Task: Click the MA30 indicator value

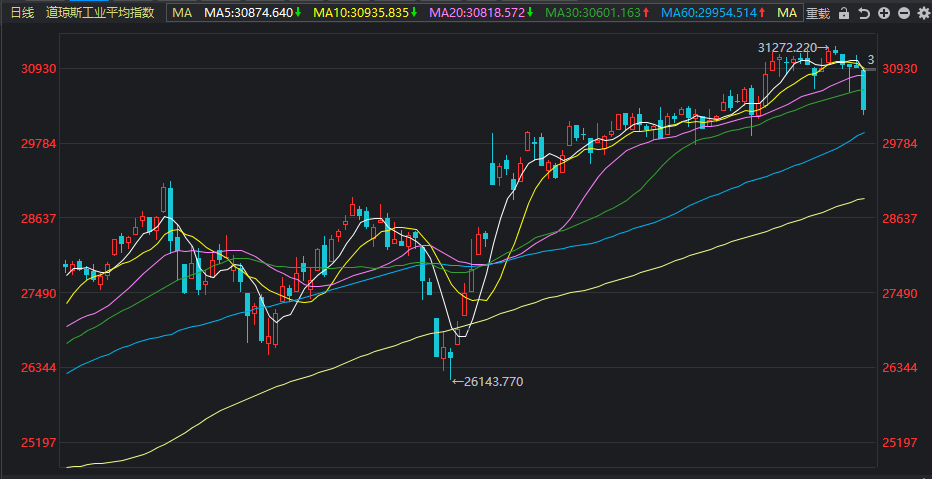Action: 597,12
